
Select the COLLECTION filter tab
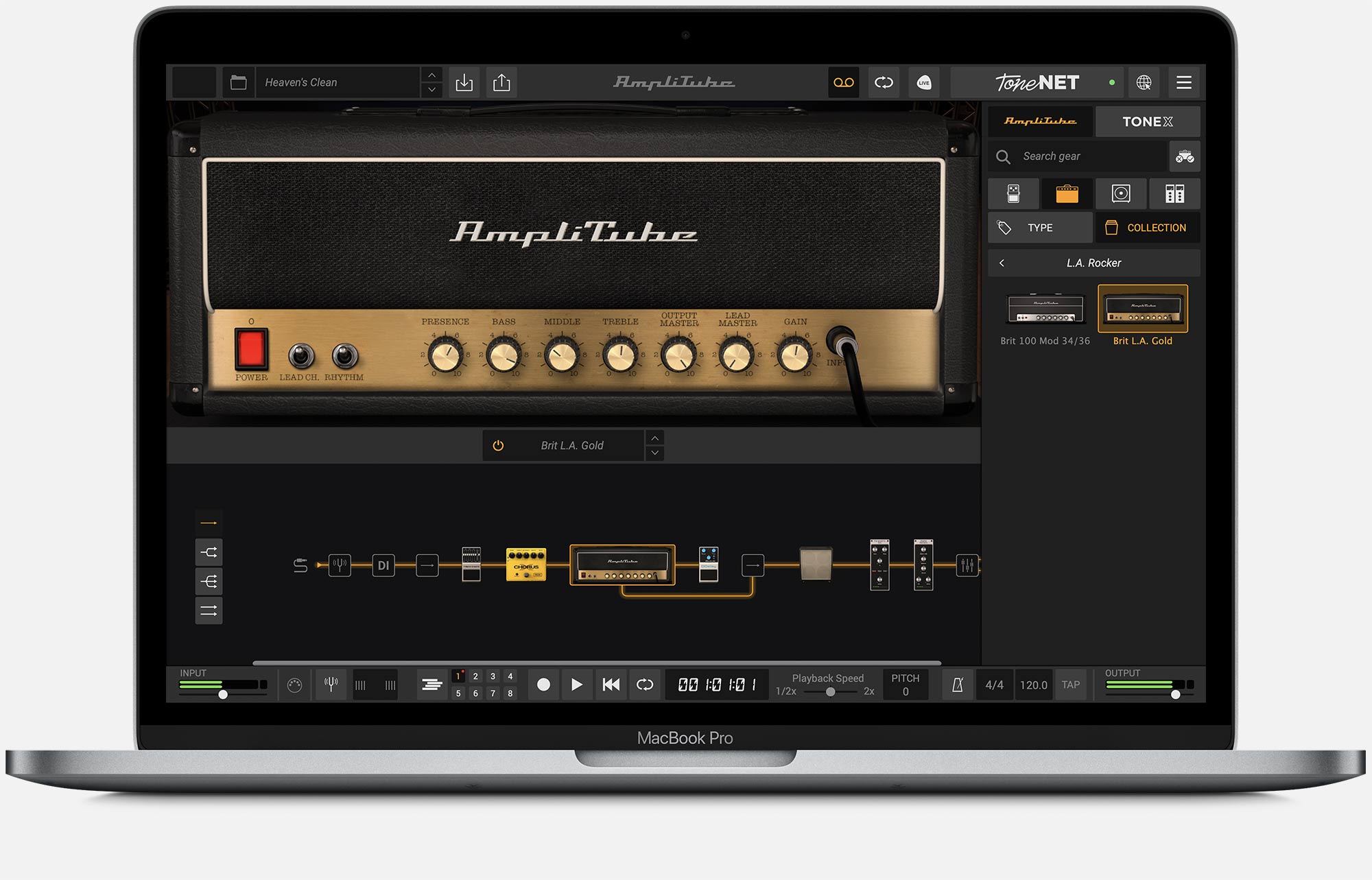1147,228
